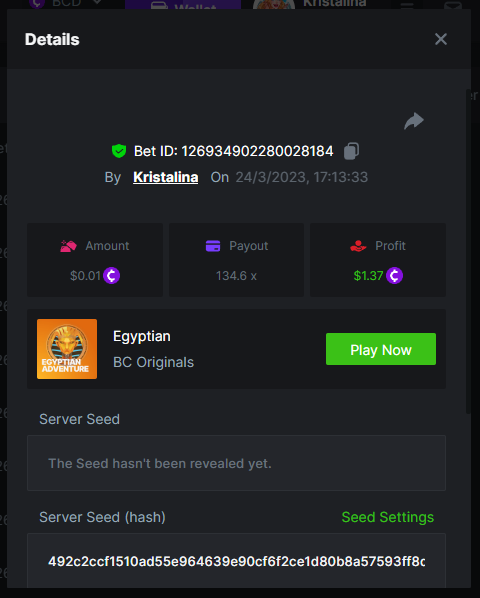The width and height of the screenshot is (480, 598).
Task: Click the red Profit hand icon
Action: tap(358, 246)
